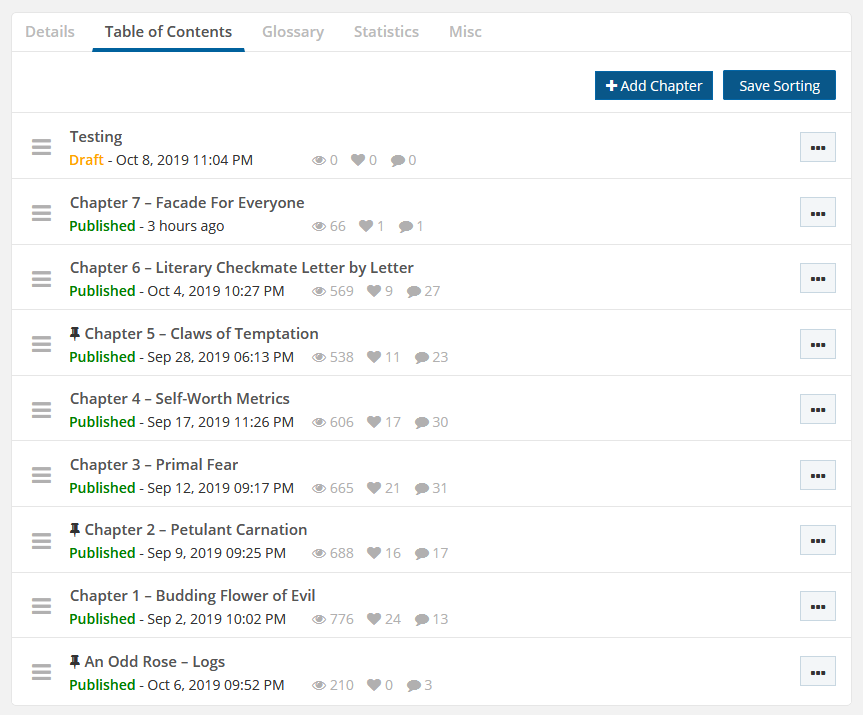
Task: Click the drag handle for Testing chapter
Action: tap(41, 147)
